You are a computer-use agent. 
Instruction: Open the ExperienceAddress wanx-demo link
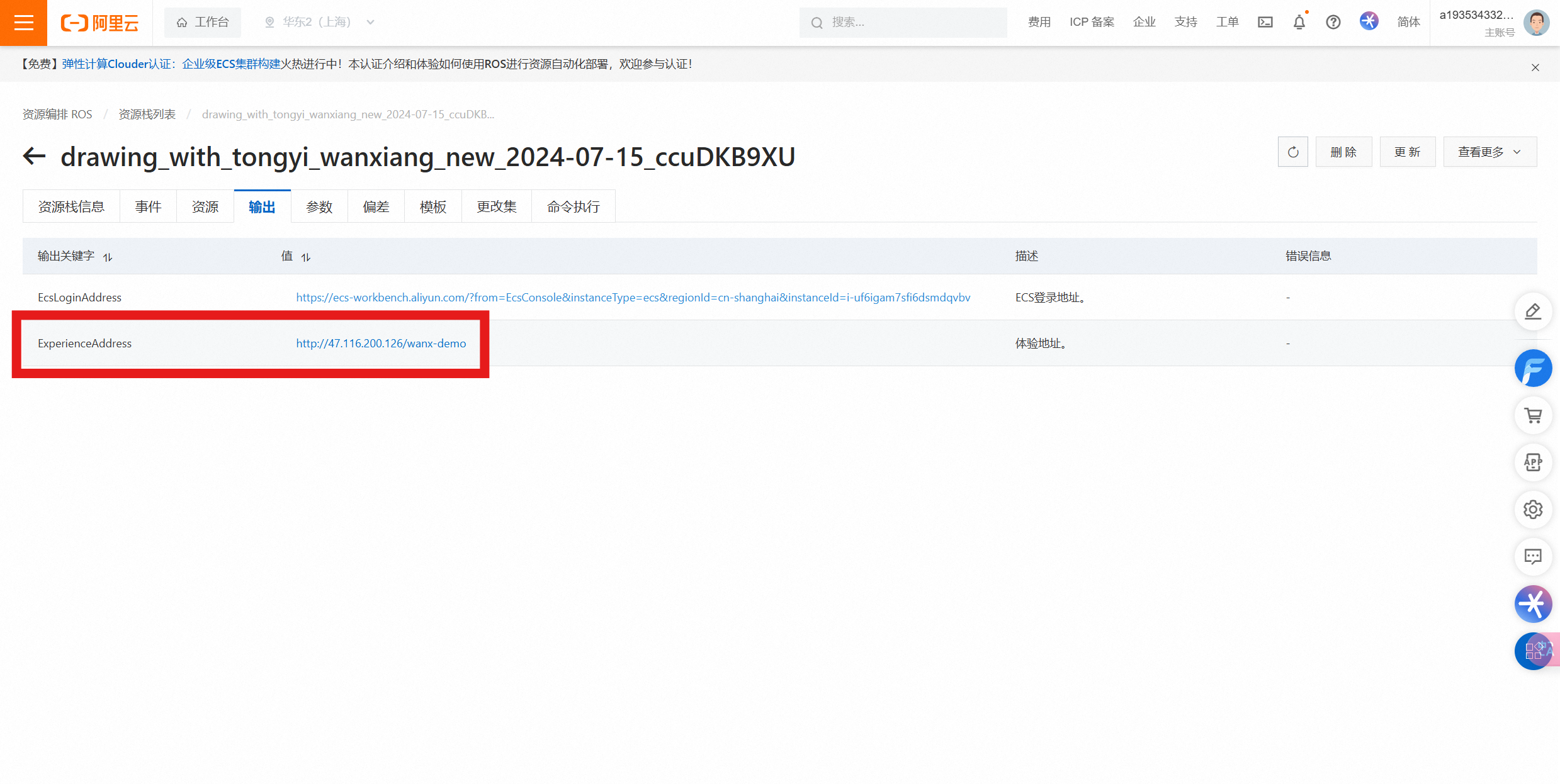pos(381,344)
